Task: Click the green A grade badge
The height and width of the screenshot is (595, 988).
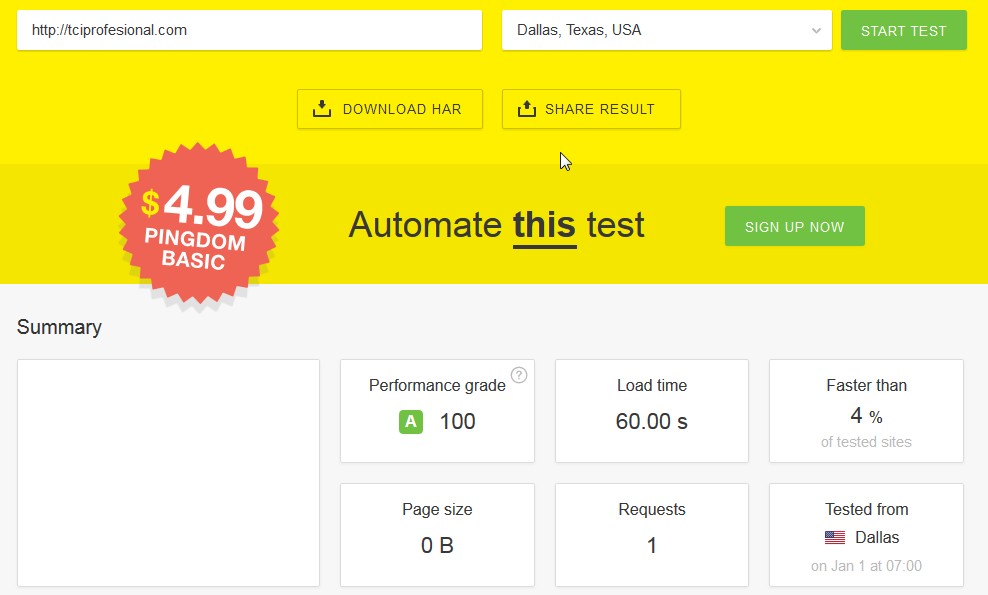Action: coord(411,422)
